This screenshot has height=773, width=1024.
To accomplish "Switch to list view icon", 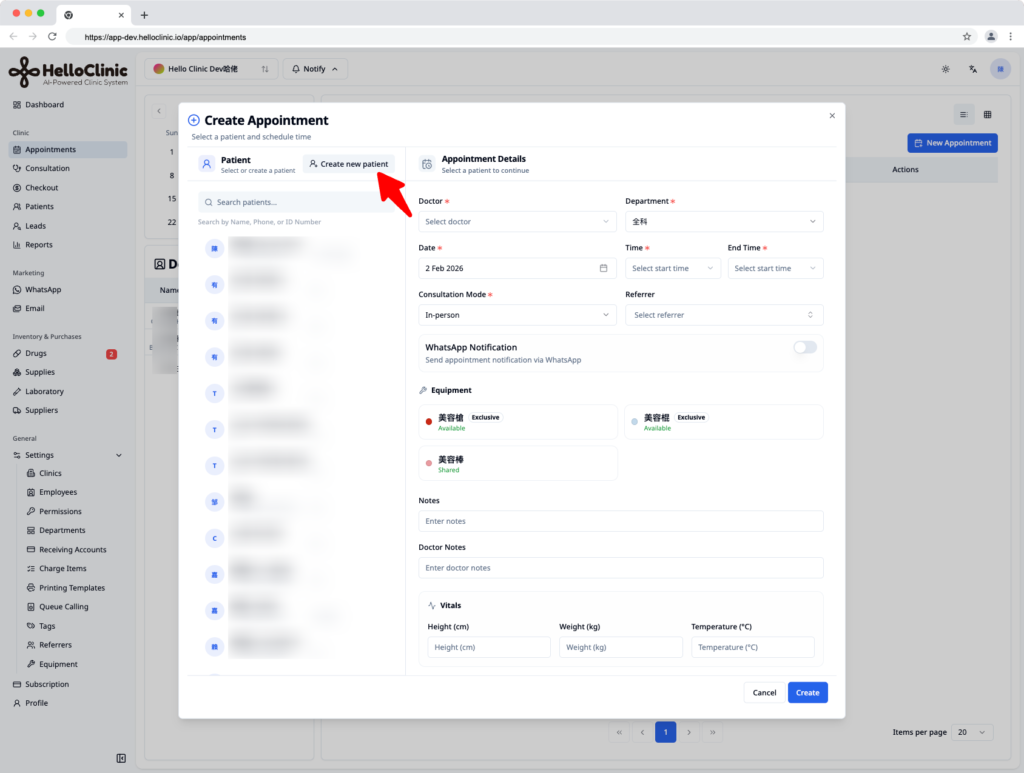I will tap(963, 115).
